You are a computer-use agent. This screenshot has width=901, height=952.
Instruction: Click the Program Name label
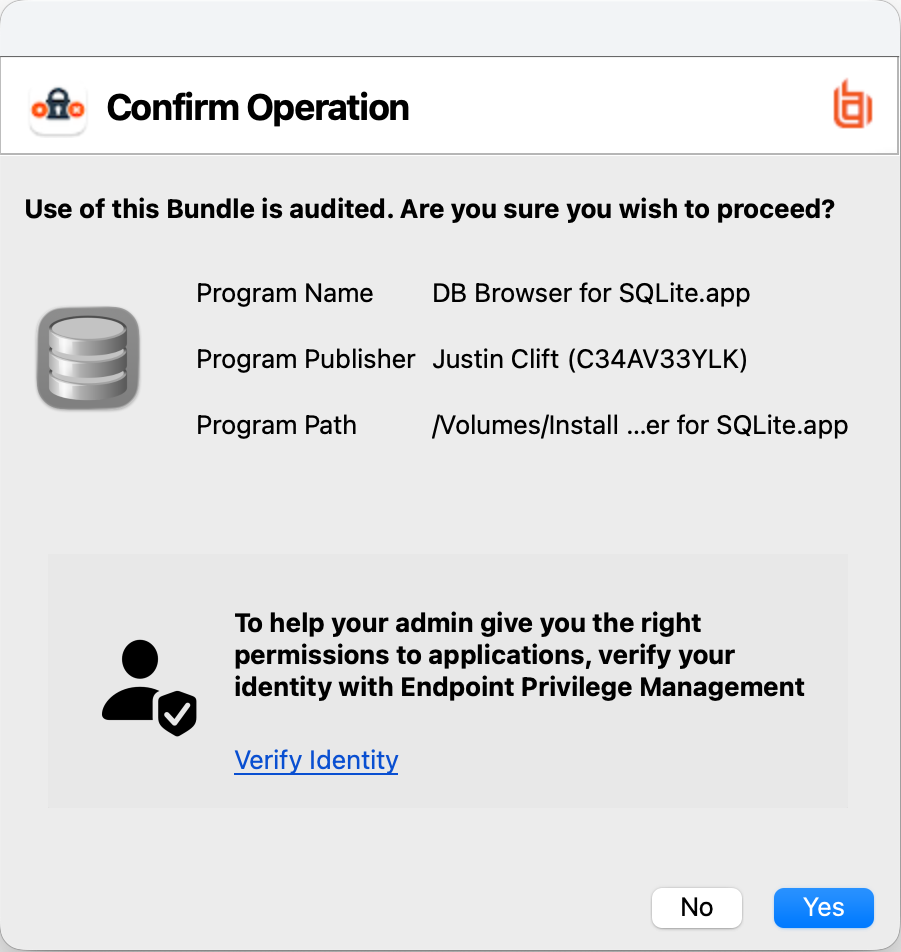coord(284,293)
